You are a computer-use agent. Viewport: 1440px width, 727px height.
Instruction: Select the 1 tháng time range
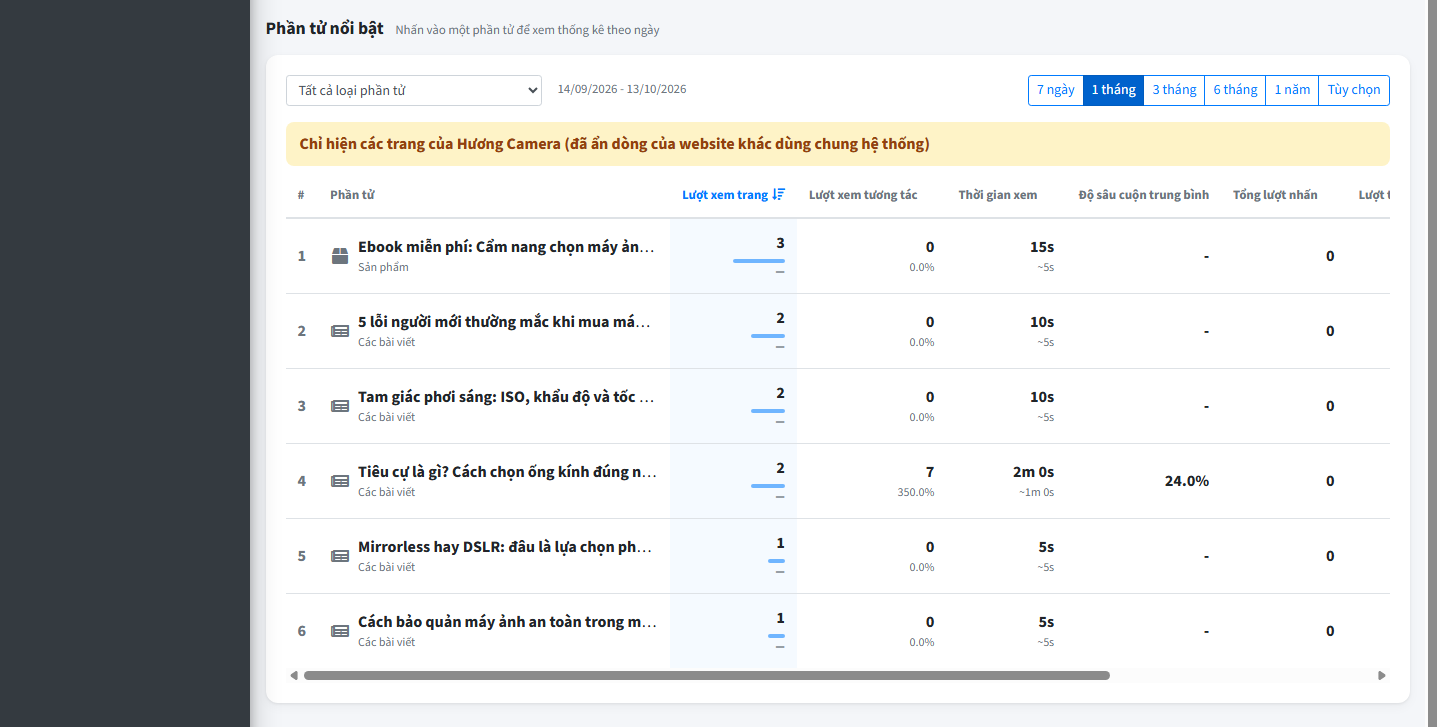pyautogui.click(x=1113, y=90)
